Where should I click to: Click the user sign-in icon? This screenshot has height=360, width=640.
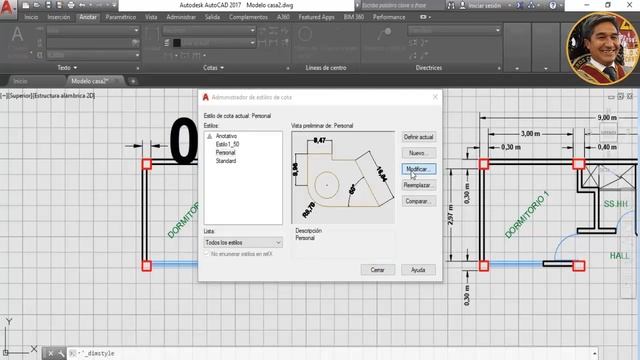462,5
